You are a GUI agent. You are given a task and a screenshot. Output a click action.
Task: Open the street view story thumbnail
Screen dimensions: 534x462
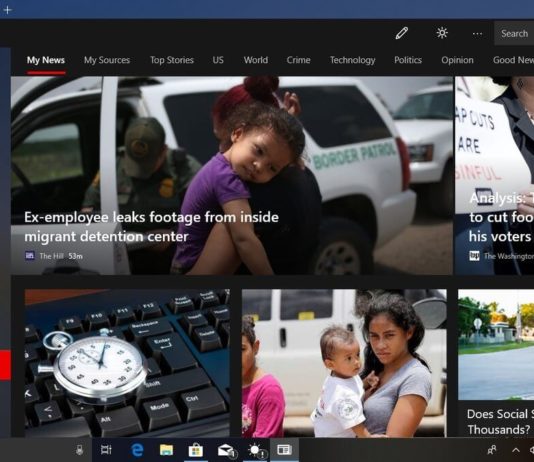[496, 345]
